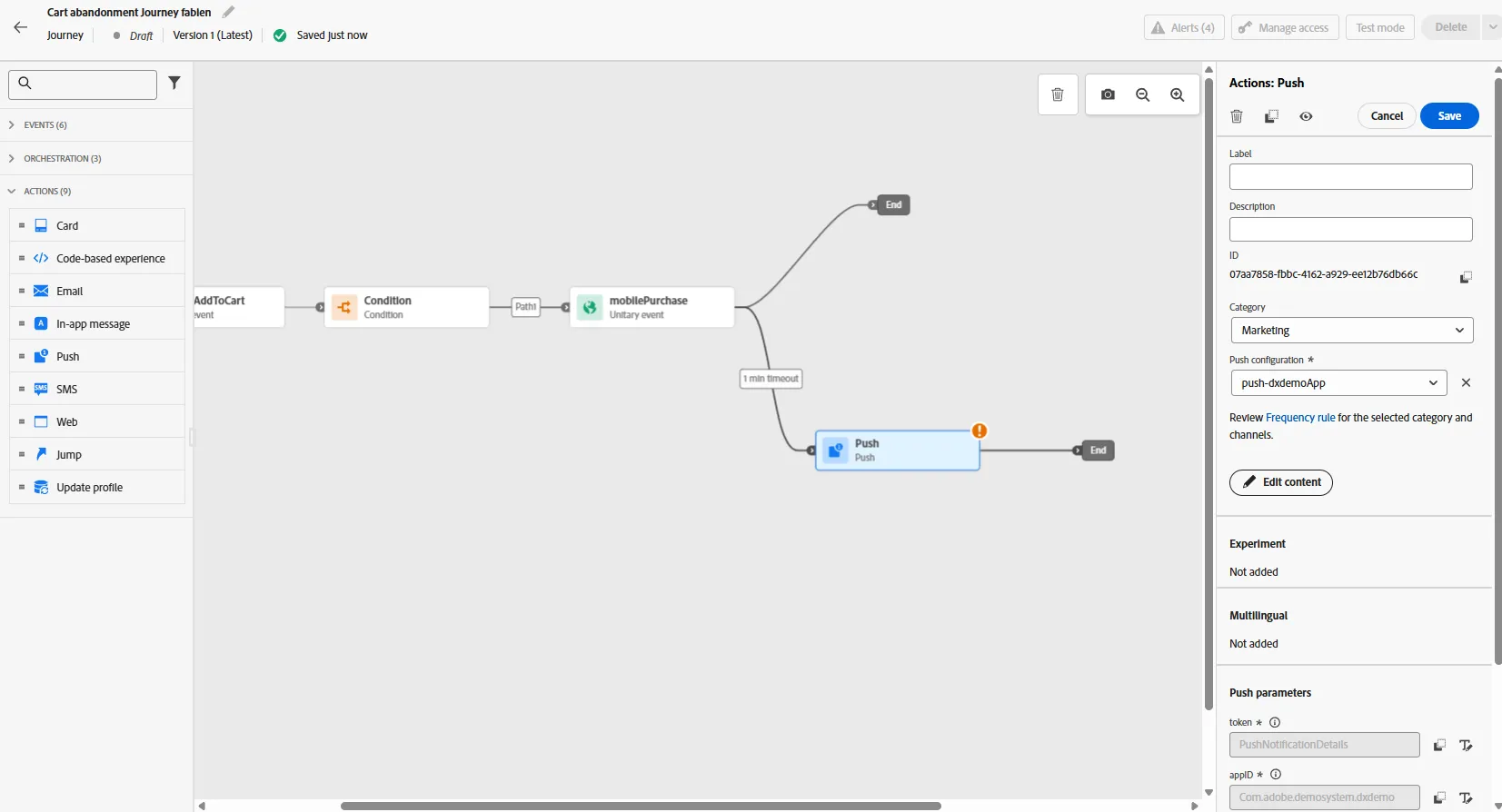
Task: Edit journey name with the pencil icon
Action: click(229, 12)
